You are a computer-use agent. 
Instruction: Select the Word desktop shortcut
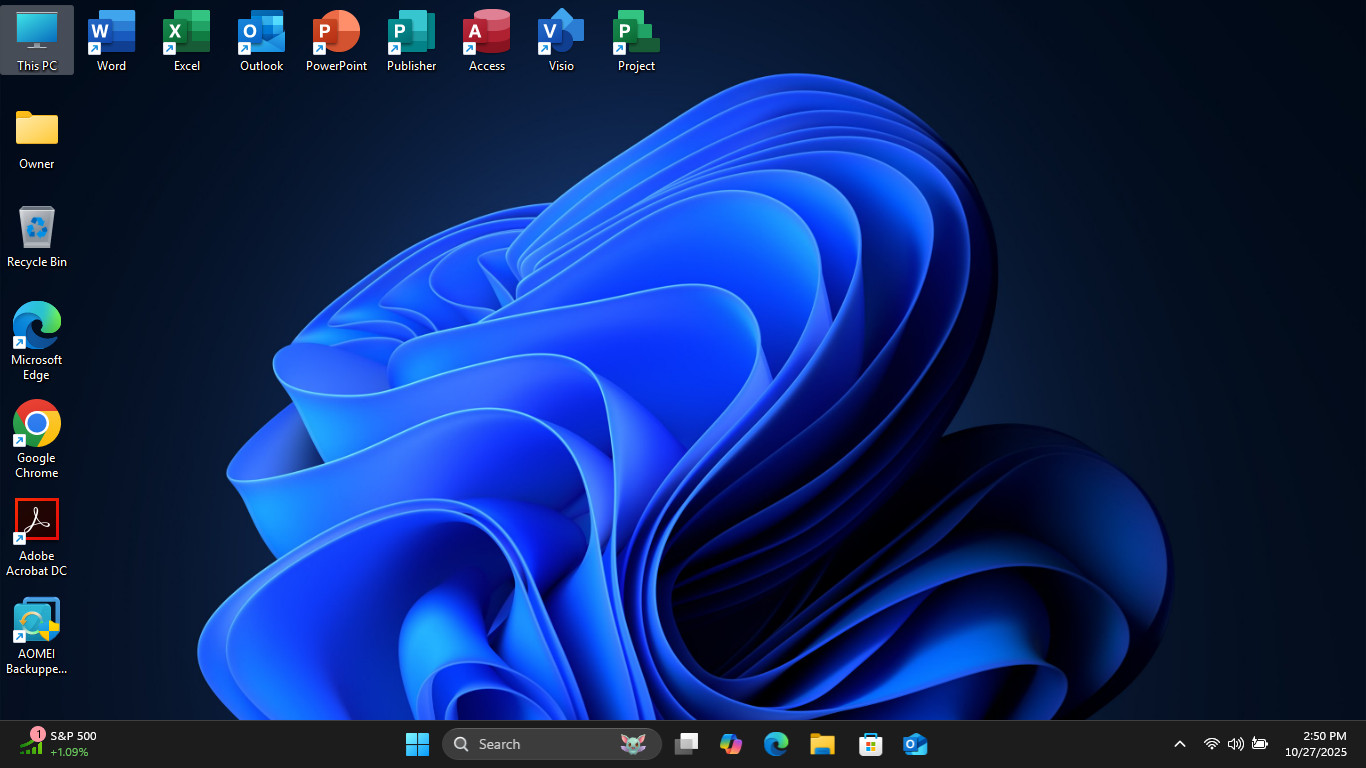click(111, 40)
